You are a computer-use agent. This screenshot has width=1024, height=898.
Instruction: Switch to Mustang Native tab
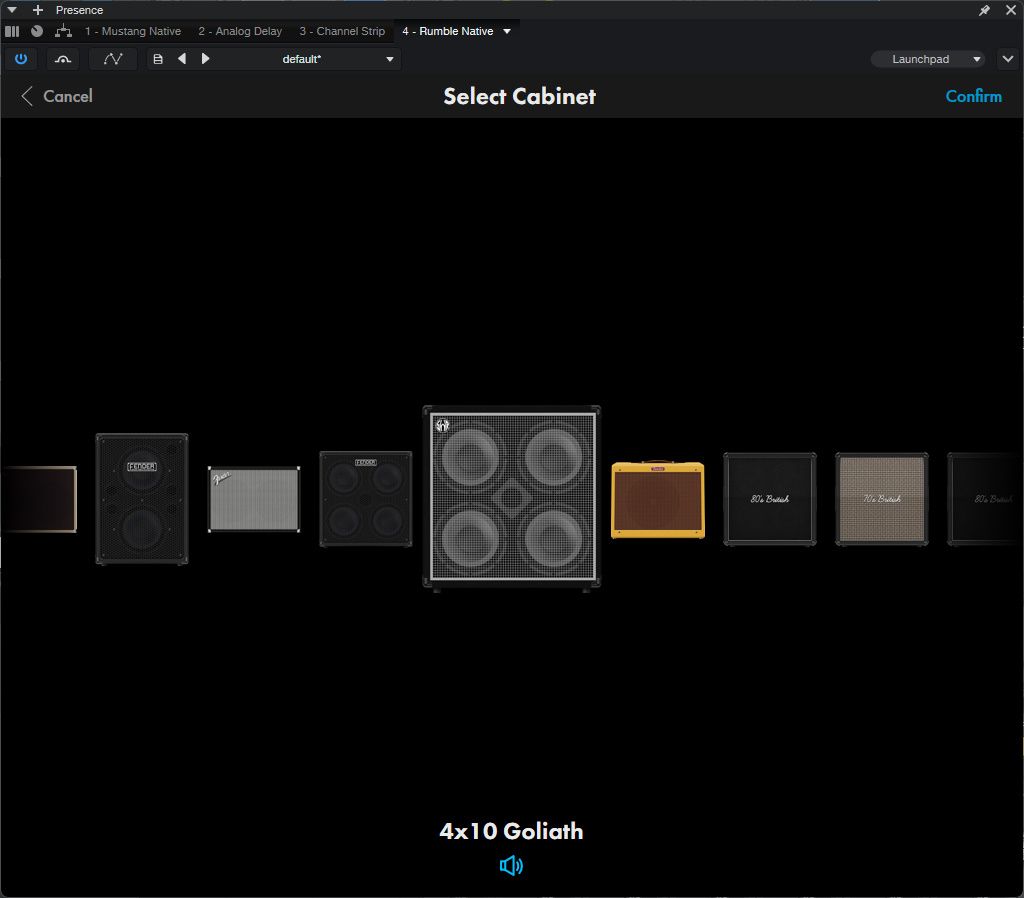pos(132,31)
